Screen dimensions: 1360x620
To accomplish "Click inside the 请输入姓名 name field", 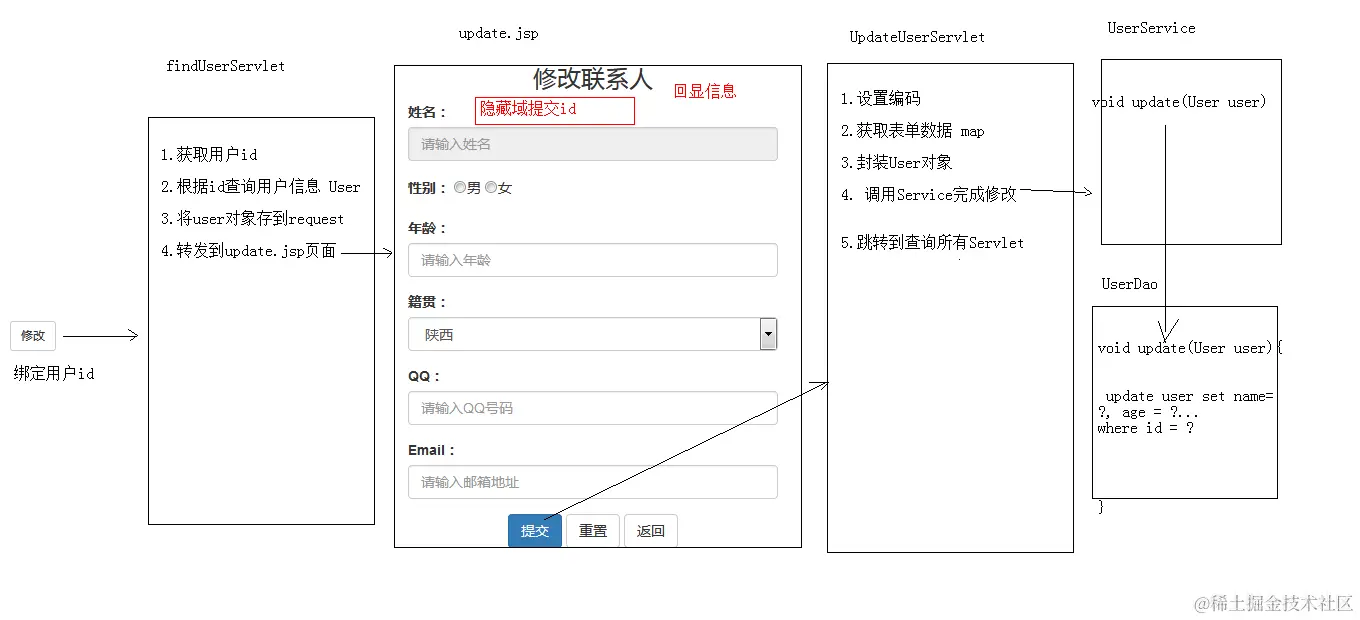I will click(x=593, y=144).
